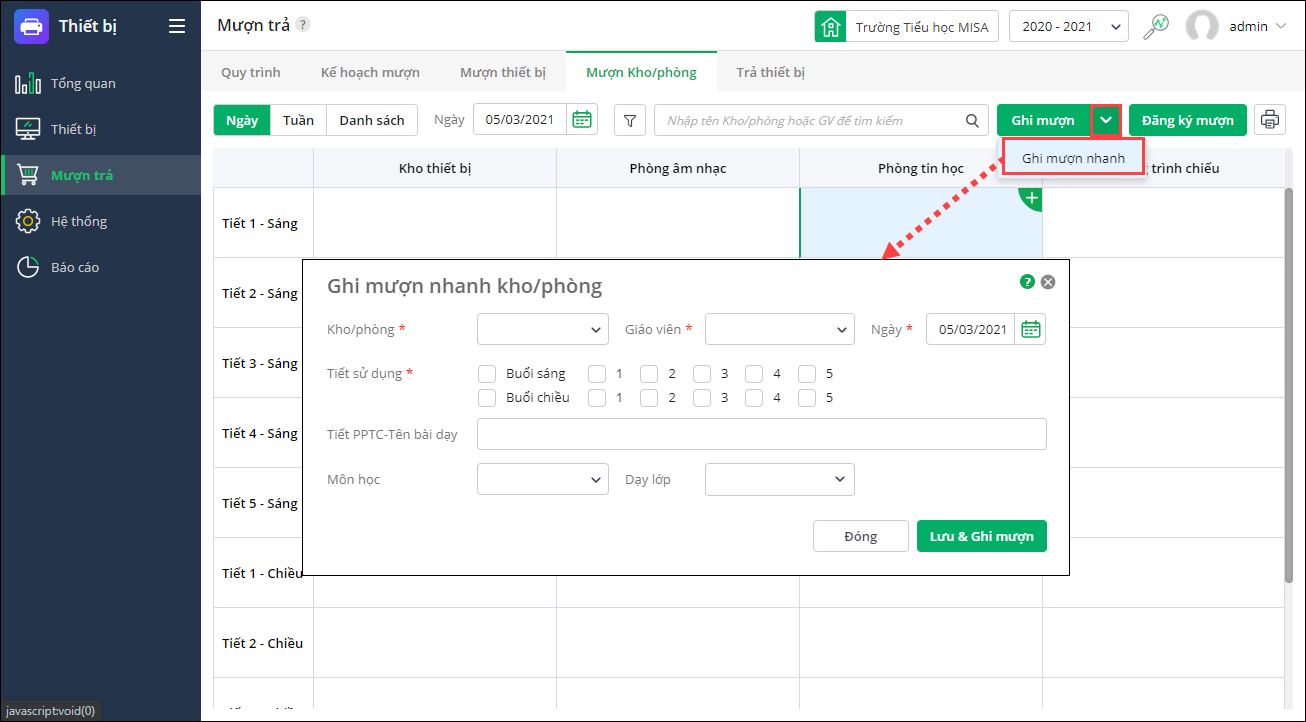The height and width of the screenshot is (722, 1306).
Task: Switch to Trả thiết bị tab
Action: (771, 72)
